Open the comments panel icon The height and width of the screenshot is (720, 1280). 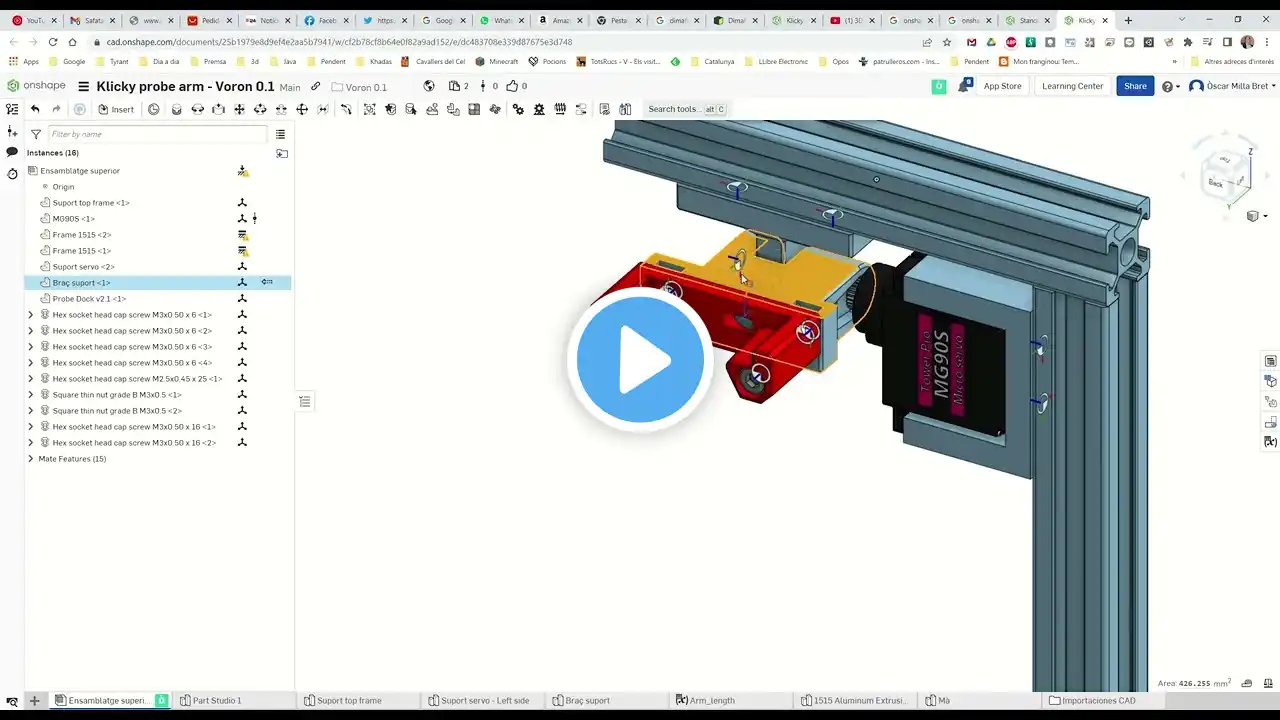point(12,152)
